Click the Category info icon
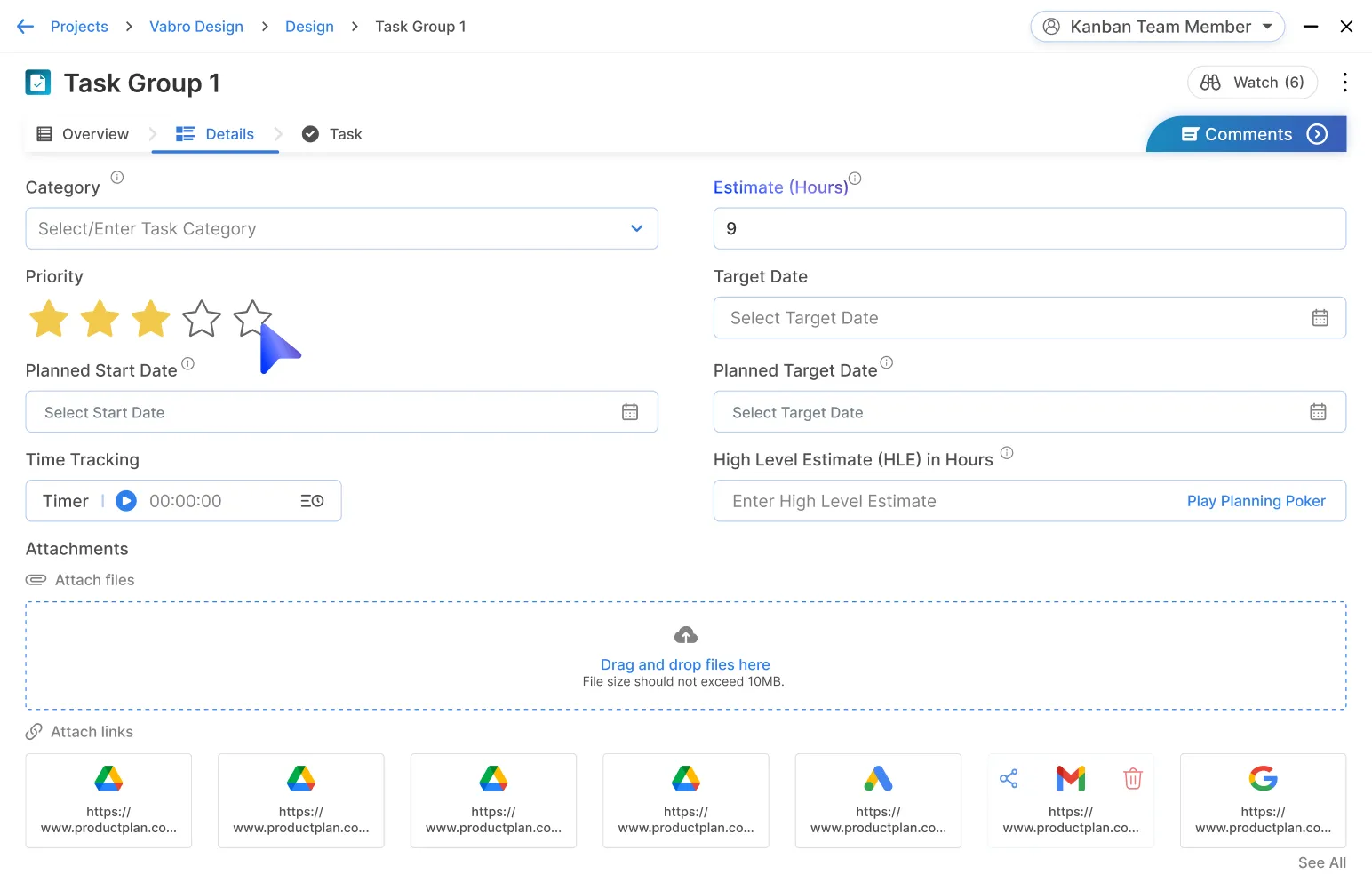Image resolution: width=1372 pixels, height=882 pixels. pyautogui.click(x=117, y=178)
